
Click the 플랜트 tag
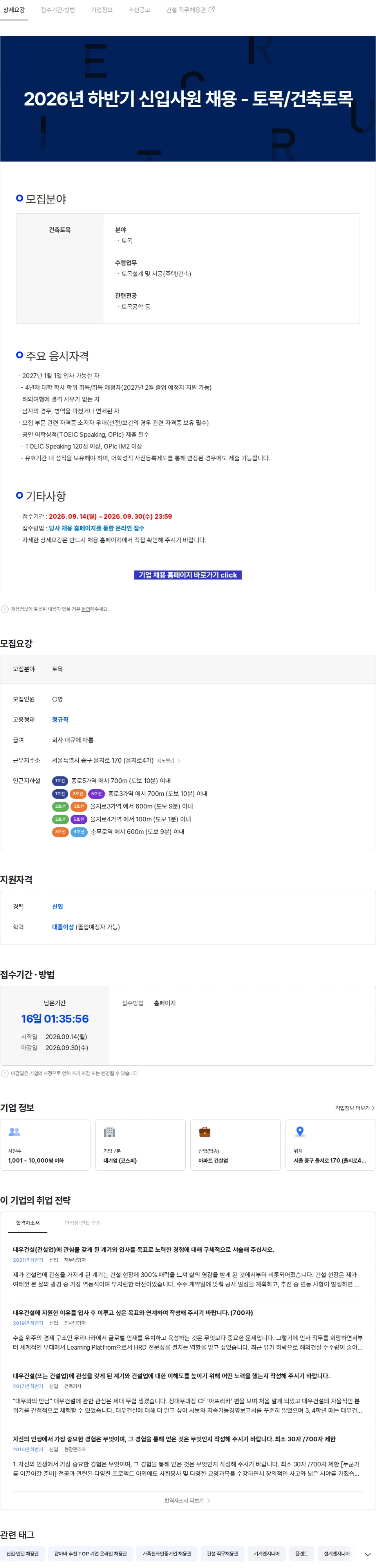click(x=302, y=1553)
